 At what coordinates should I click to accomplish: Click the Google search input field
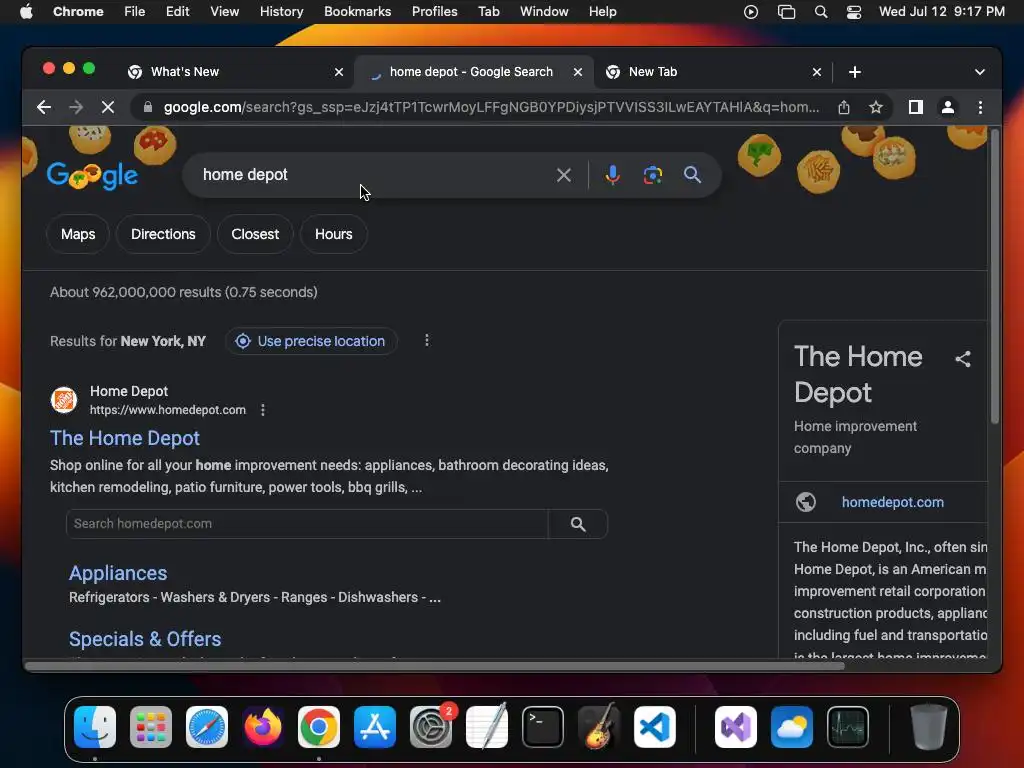pos(372,175)
